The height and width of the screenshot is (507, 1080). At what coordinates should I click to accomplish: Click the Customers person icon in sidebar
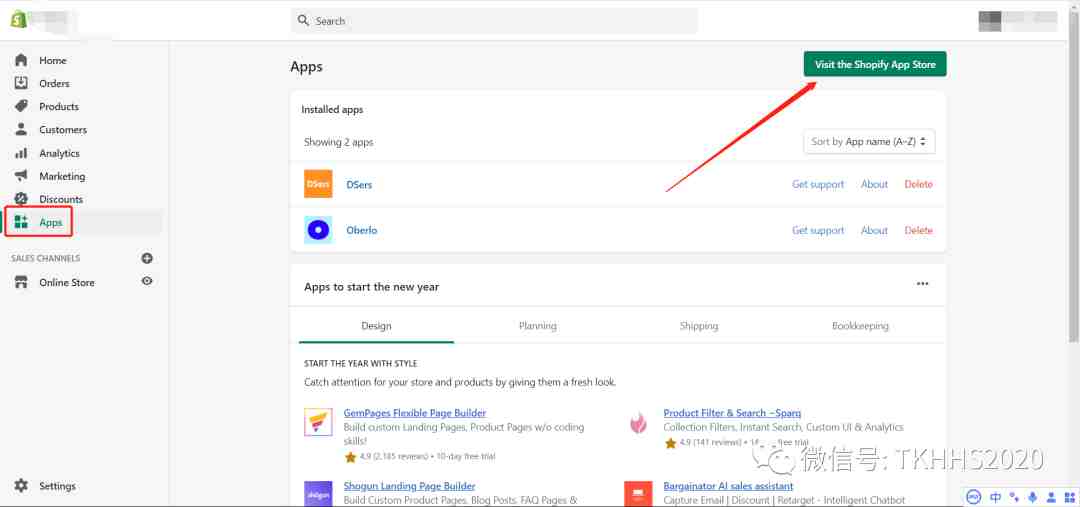(x=21, y=130)
